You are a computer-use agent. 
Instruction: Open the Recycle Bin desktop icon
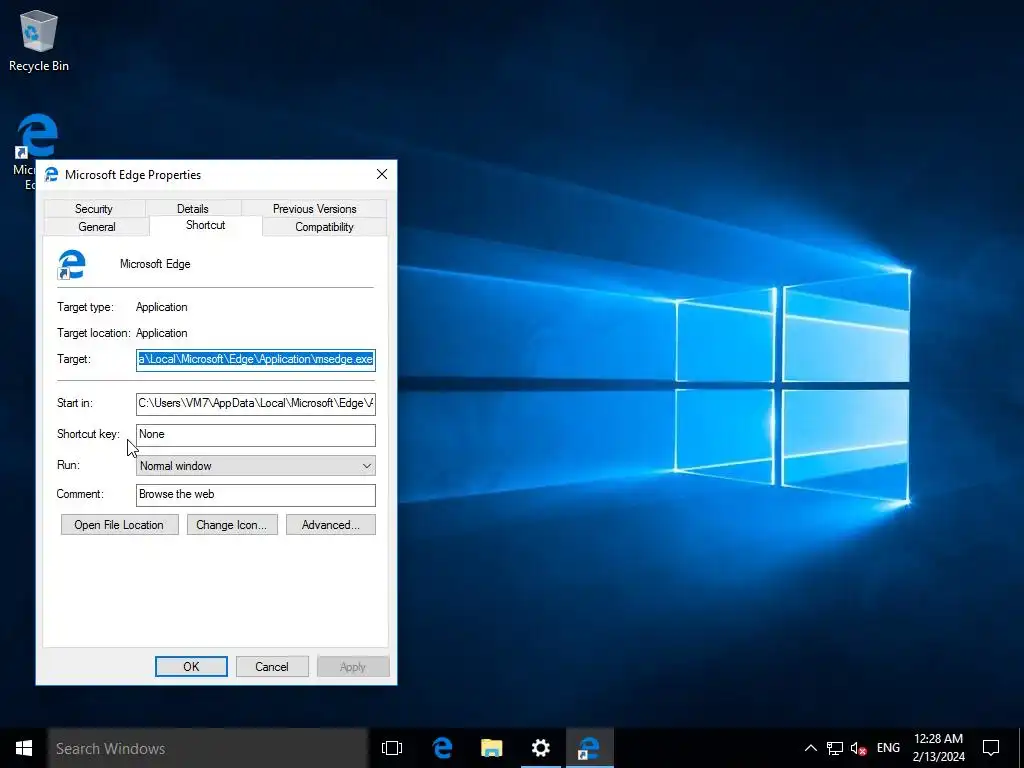39,40
